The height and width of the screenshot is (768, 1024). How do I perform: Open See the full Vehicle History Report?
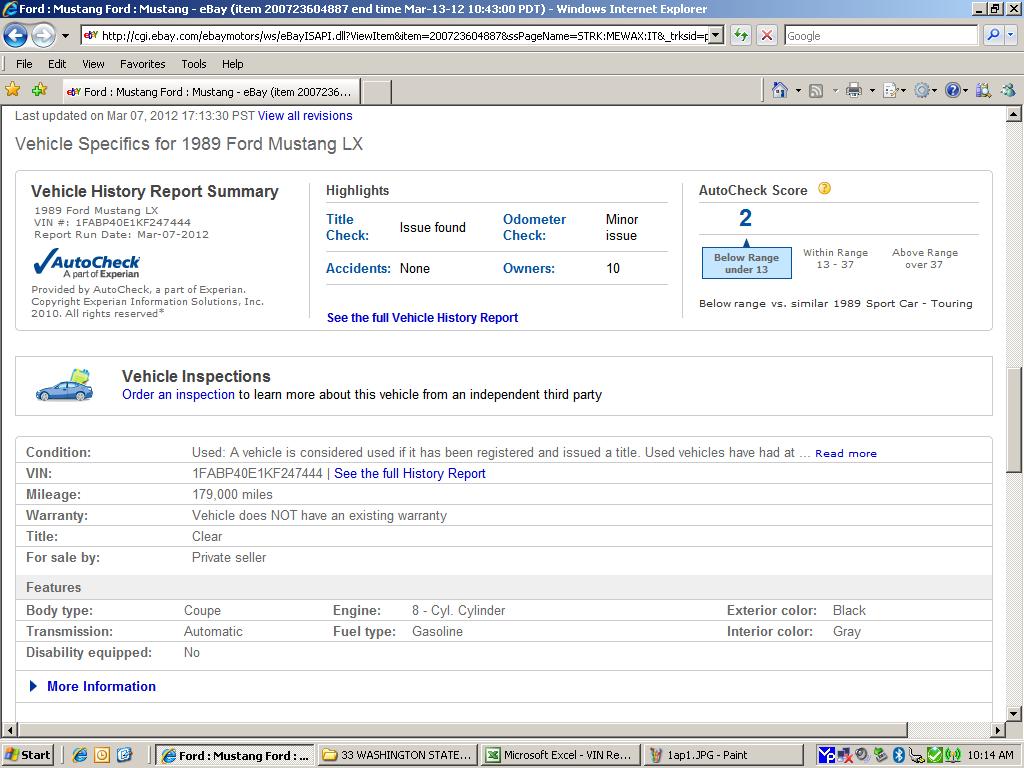coord(423,318)
